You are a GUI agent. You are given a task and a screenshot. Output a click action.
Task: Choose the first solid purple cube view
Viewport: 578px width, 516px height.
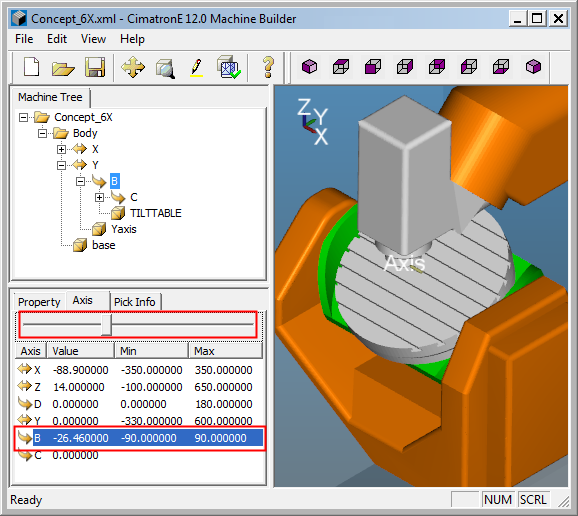(x=309, y=67)
